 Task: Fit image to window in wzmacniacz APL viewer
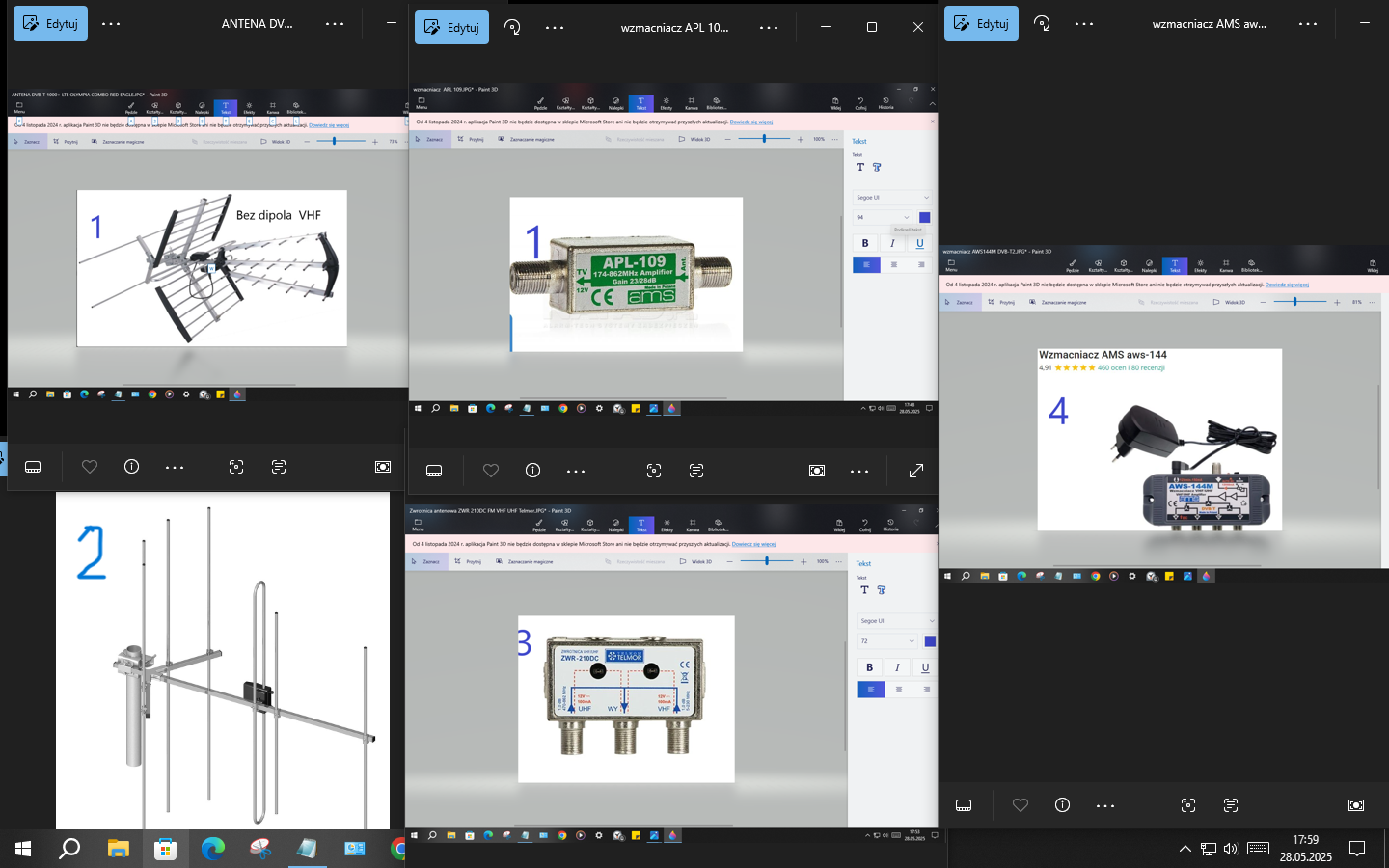coord(817,471)
